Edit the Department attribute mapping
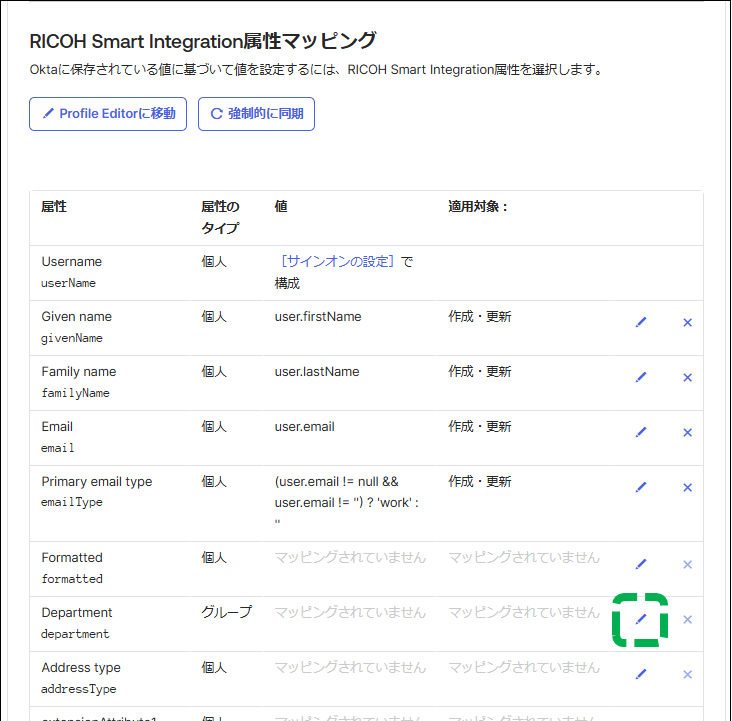This screenshot has height=721, width=732. click(x=641, y=620)
